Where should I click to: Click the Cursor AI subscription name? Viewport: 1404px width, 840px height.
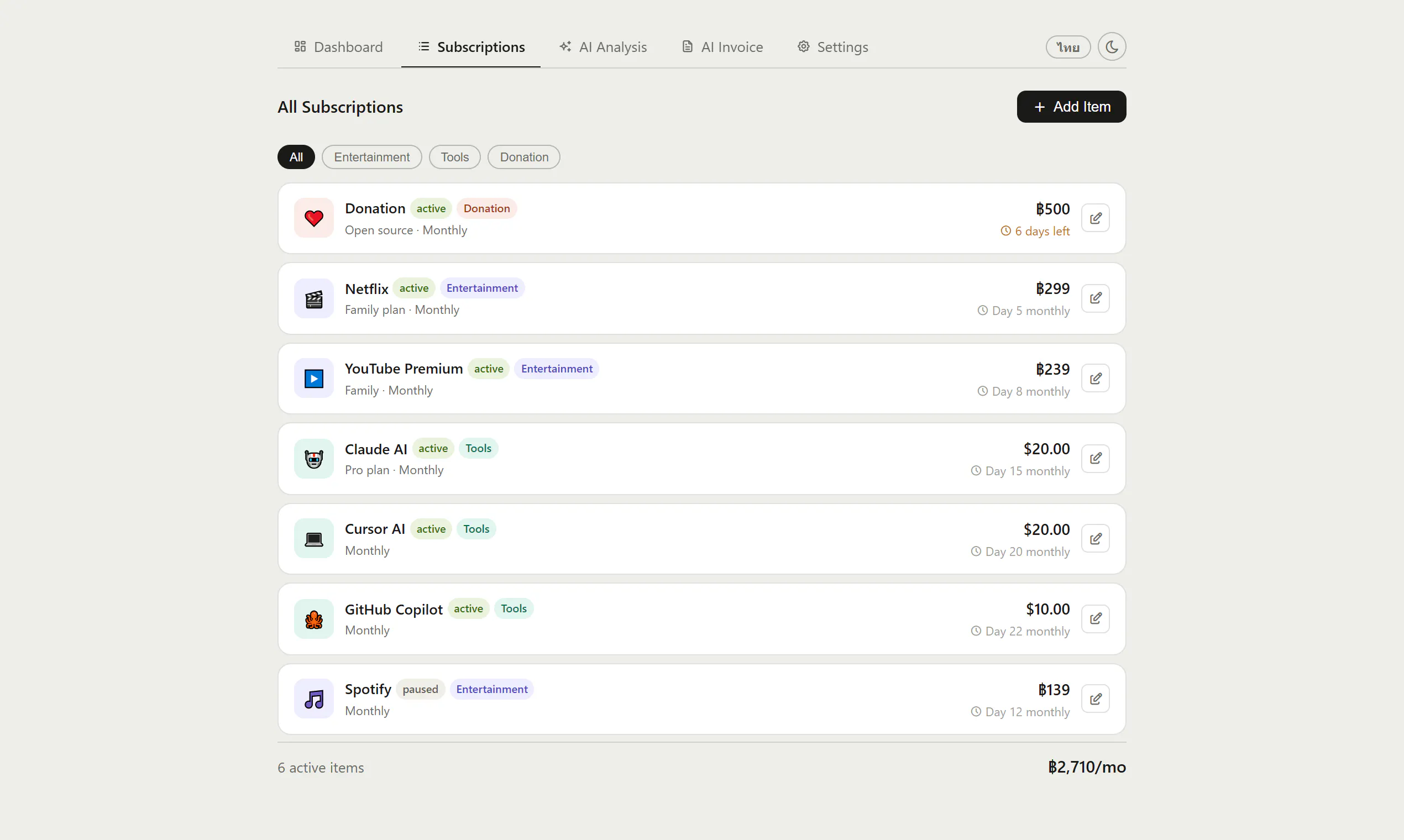click(x=375, y=529)
